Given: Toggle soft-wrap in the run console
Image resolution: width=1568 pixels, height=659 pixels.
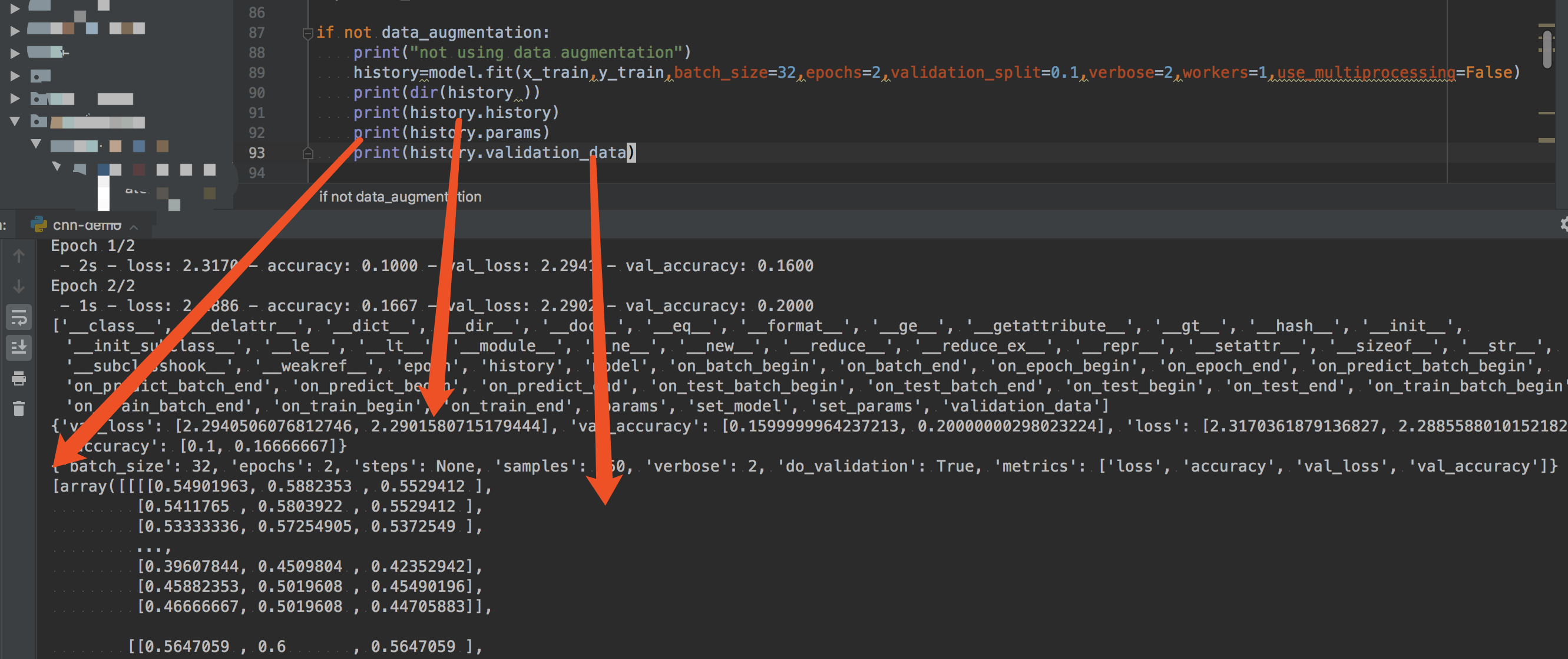Looking at the screenshot, I should [x=19, y=317].
